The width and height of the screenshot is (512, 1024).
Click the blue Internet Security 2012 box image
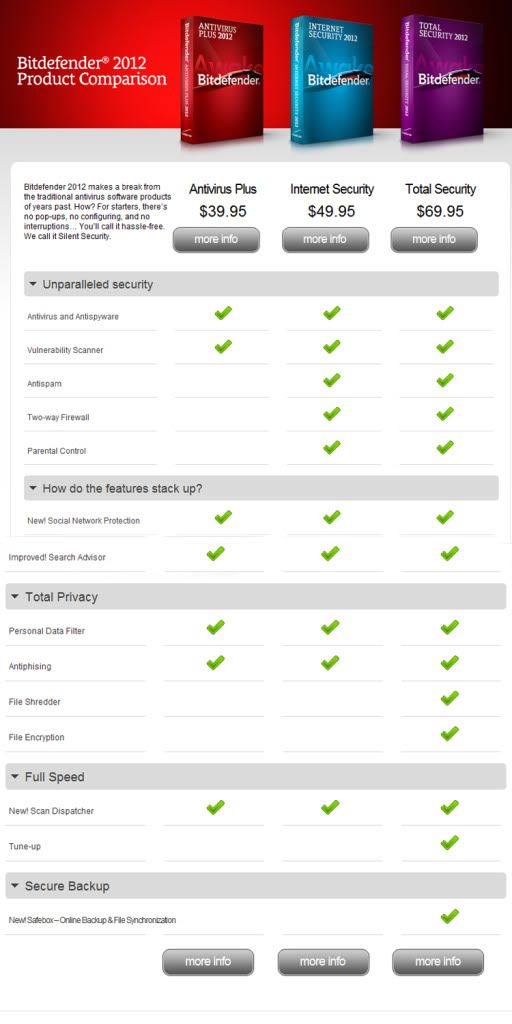(332, 79)
